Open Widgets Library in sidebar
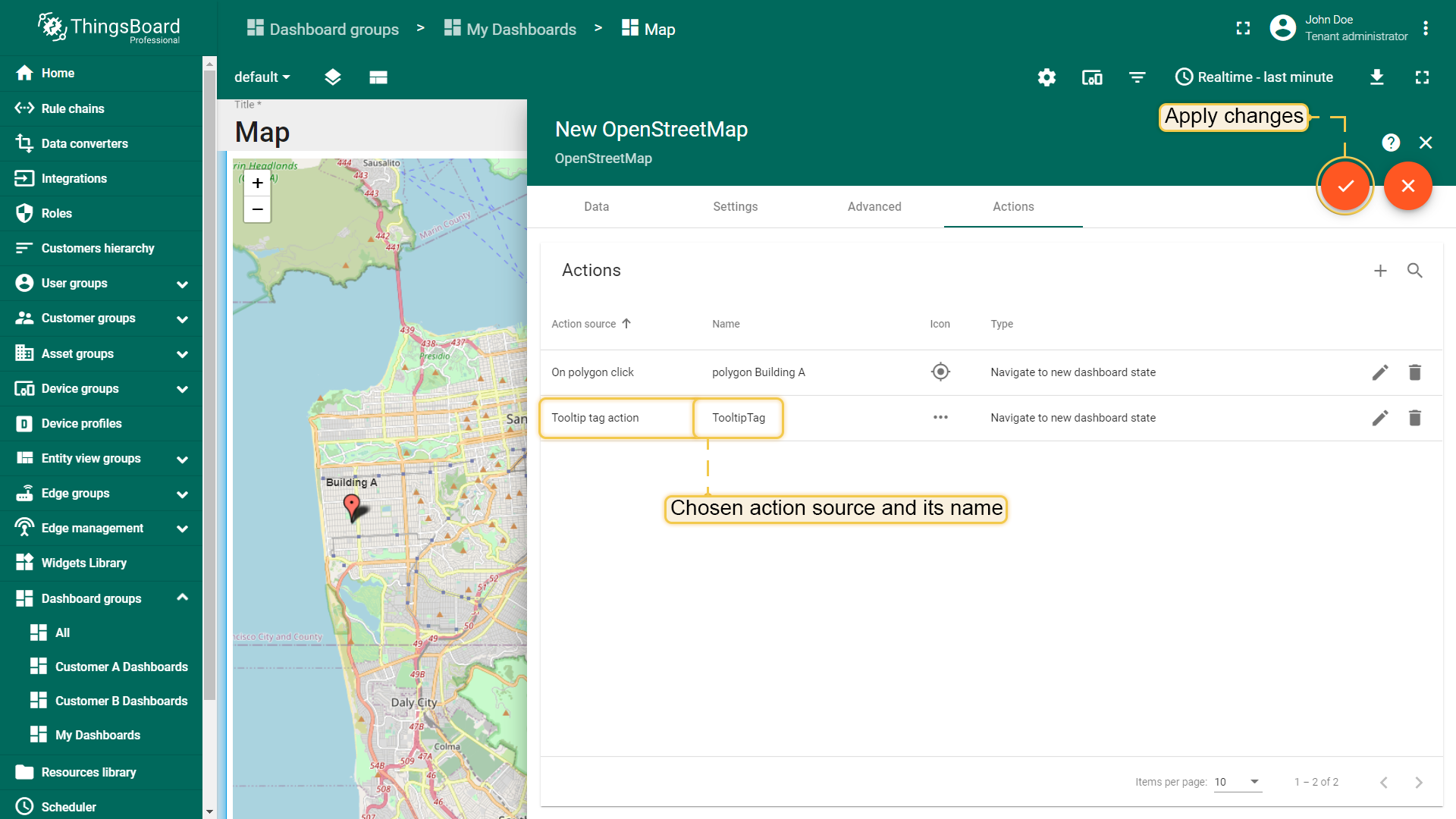This screenshot has width=1456, height=819. (x=102, y=563)
